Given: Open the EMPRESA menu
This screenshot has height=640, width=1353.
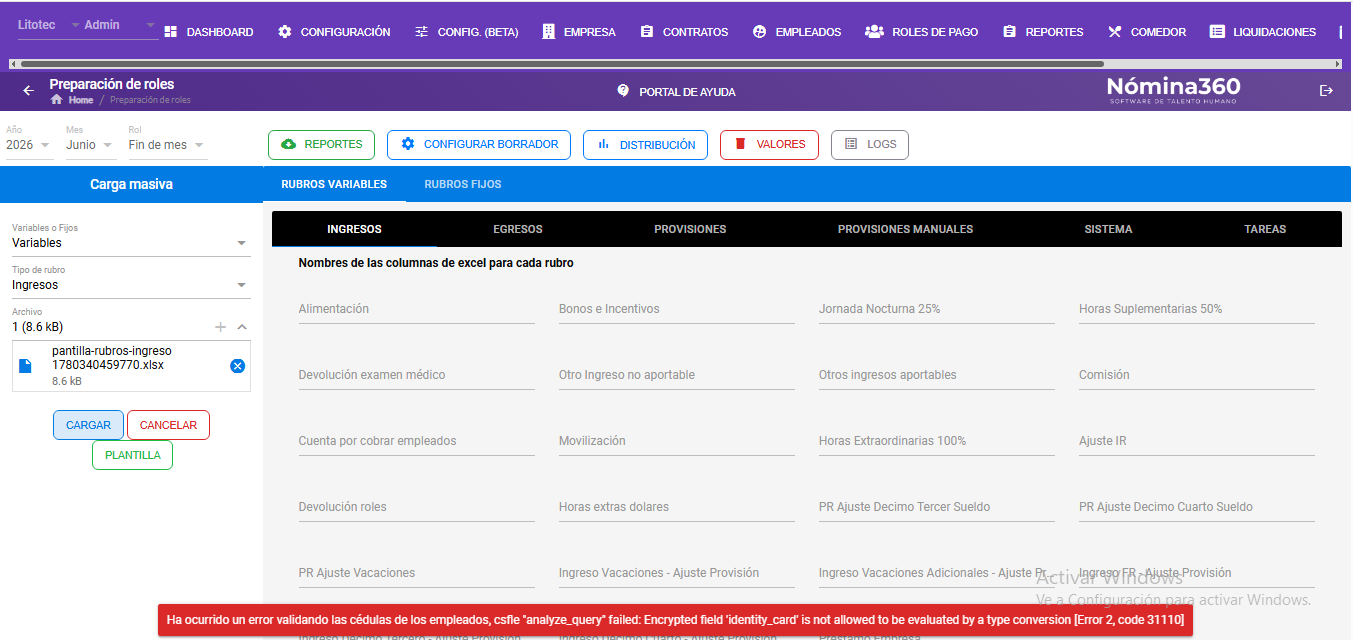Looking at the screenshot, I should (x=579, y=32).
